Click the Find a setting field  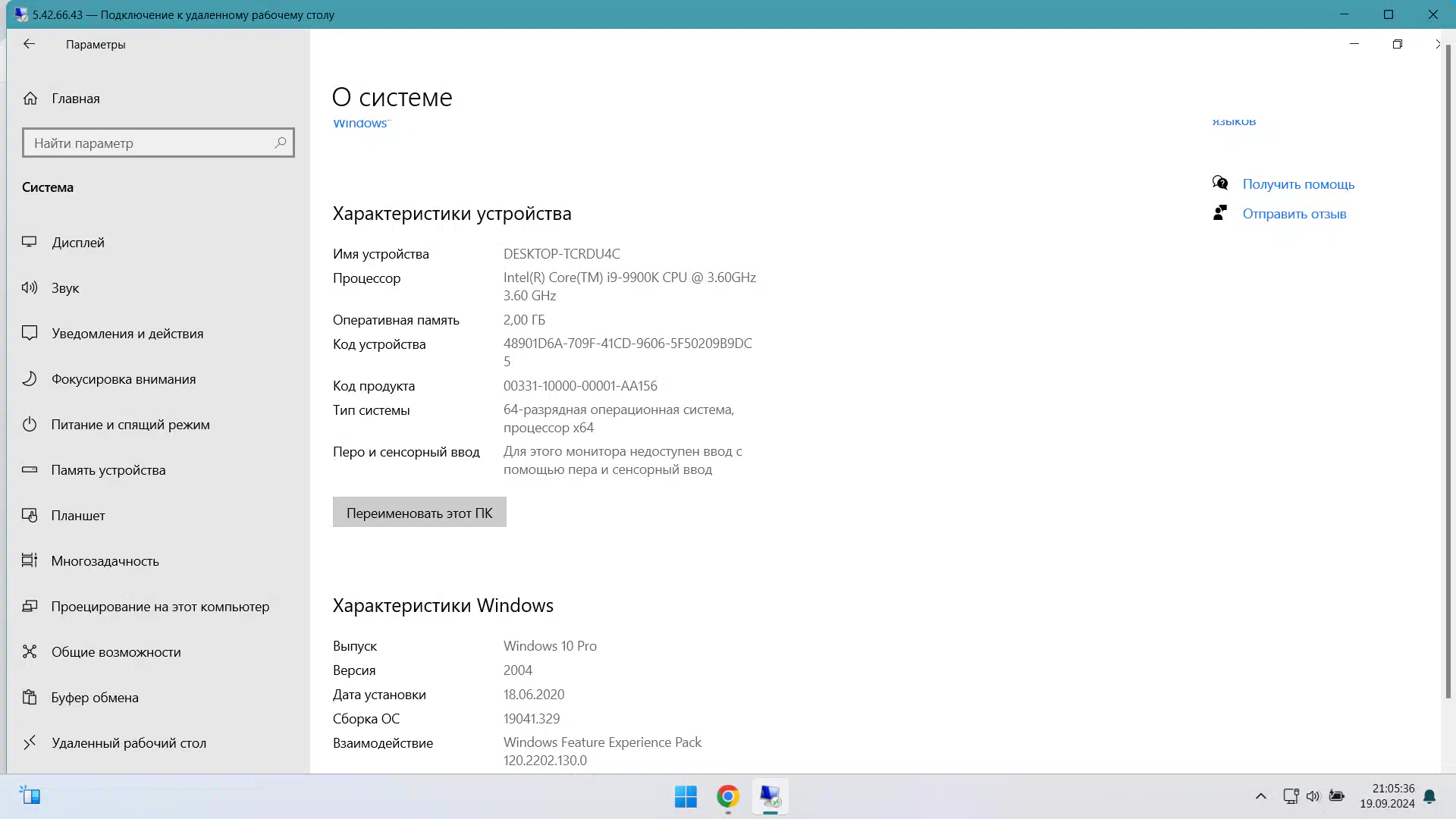tap(152, 143)
